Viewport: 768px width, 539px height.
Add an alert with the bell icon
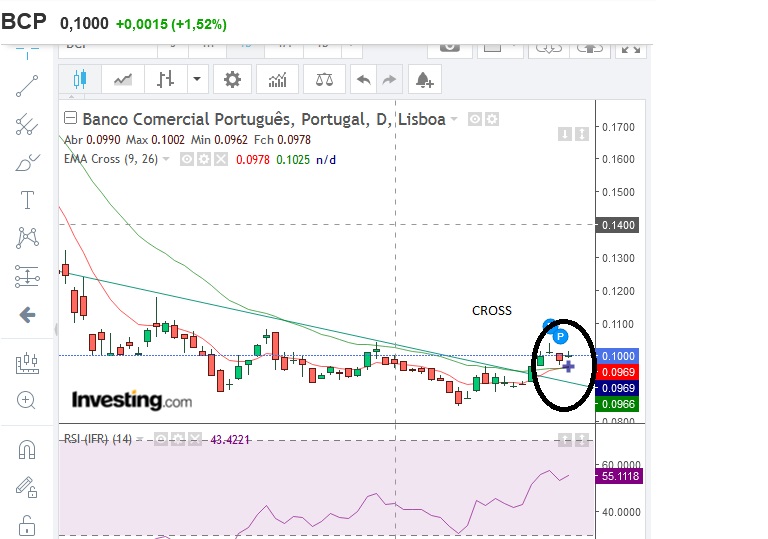425,79
